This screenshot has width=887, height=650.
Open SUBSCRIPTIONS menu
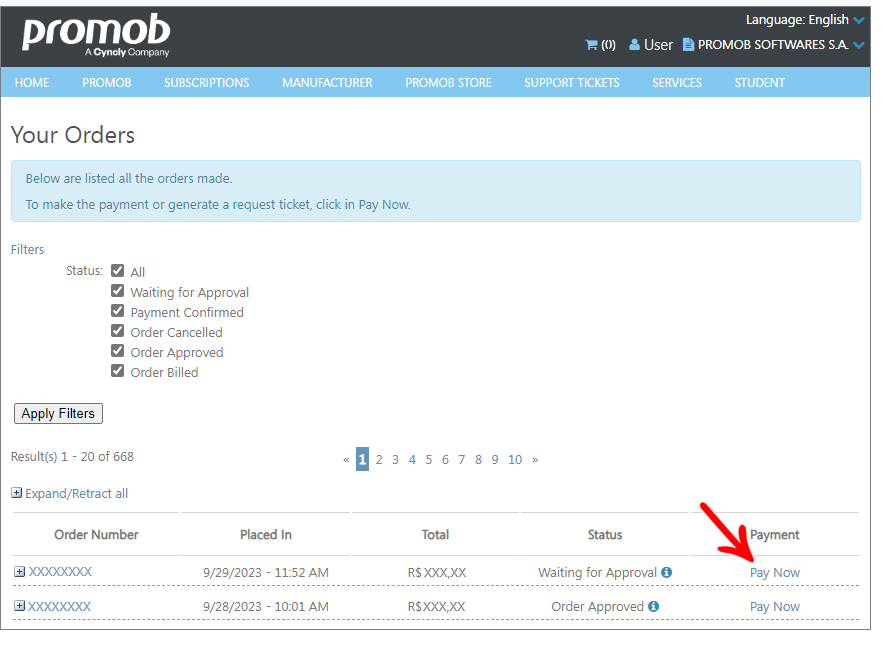206,83
